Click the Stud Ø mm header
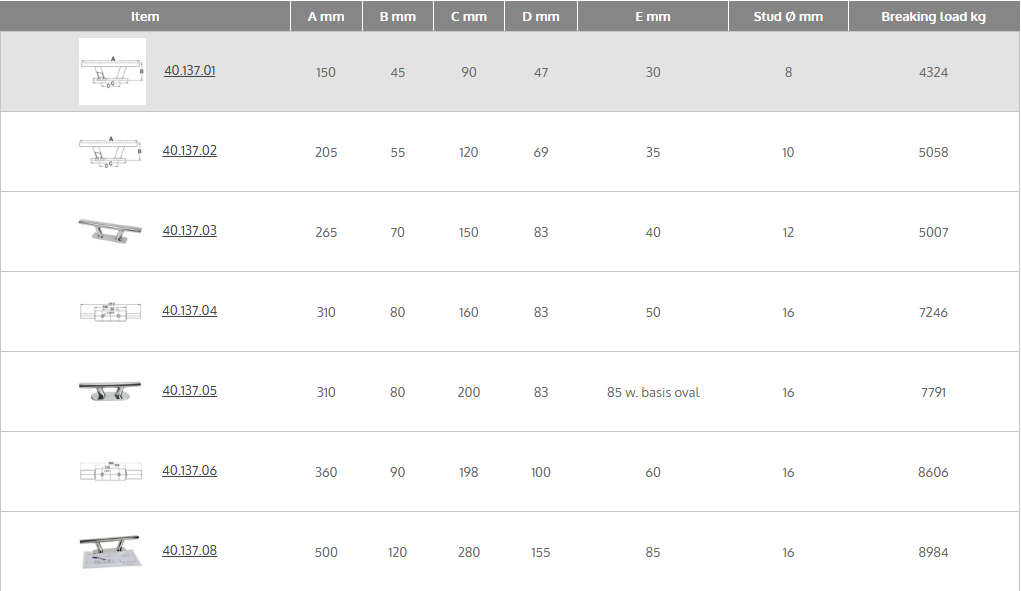 (x=788, y=17)
